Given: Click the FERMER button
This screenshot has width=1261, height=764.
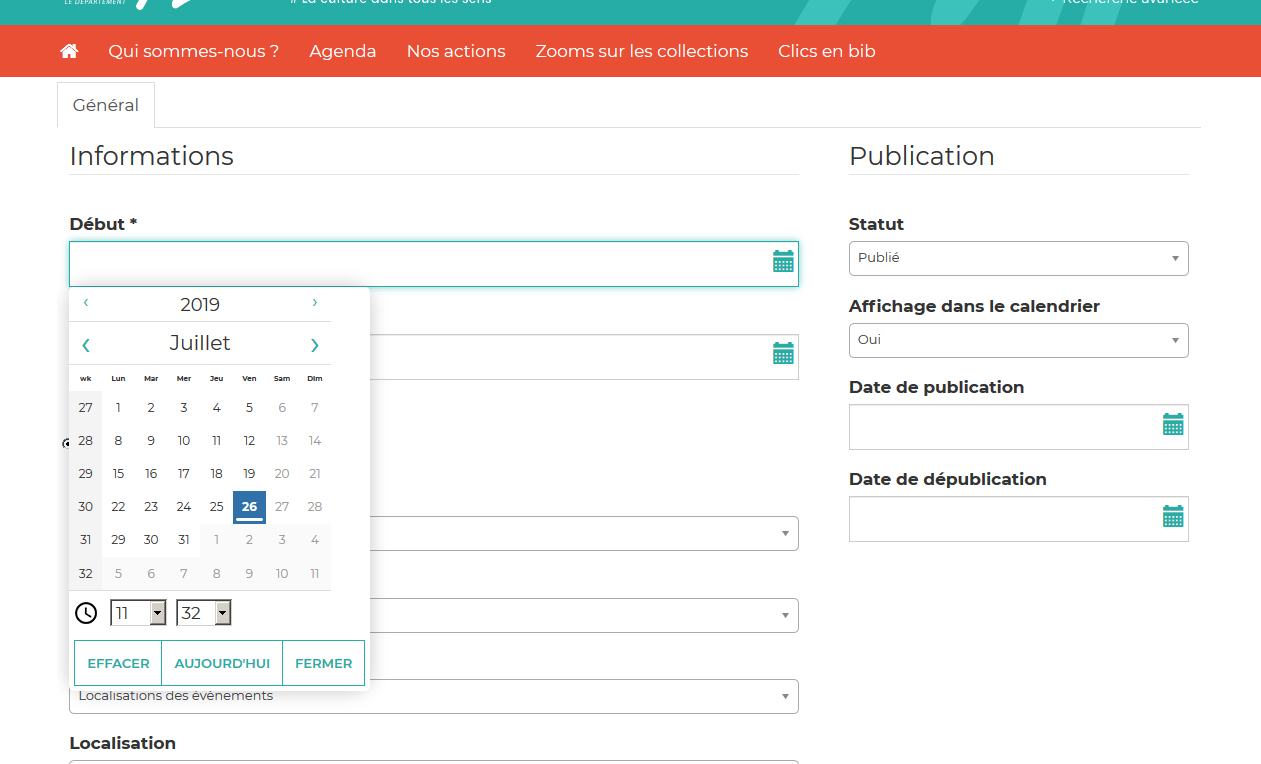Looking at the screenshot, I should (x=323, y=663).
